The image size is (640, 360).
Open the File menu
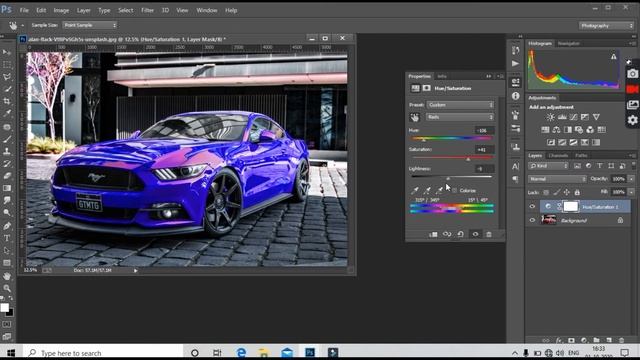pos(24,10)
